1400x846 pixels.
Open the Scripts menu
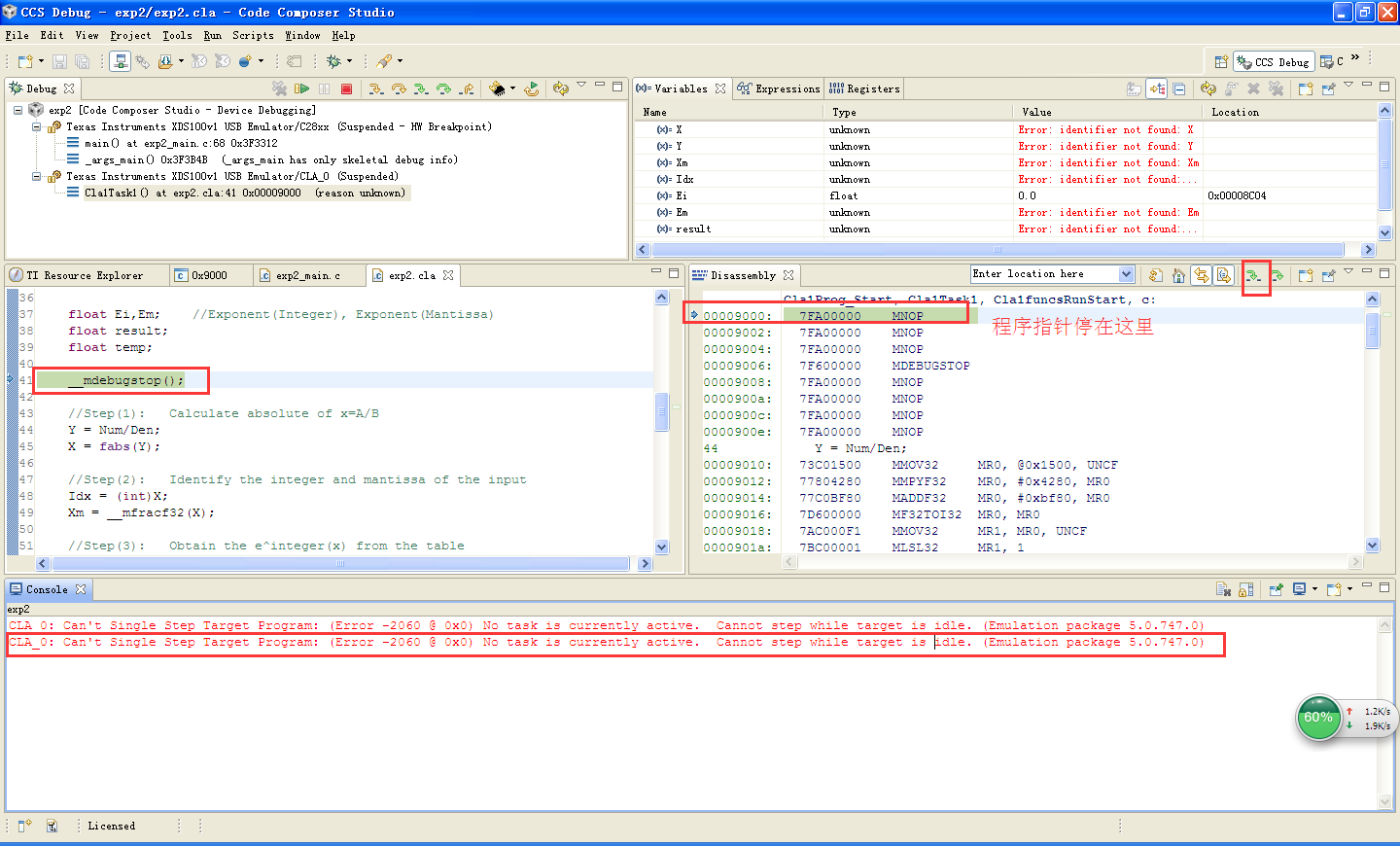[x=253, y=35]
